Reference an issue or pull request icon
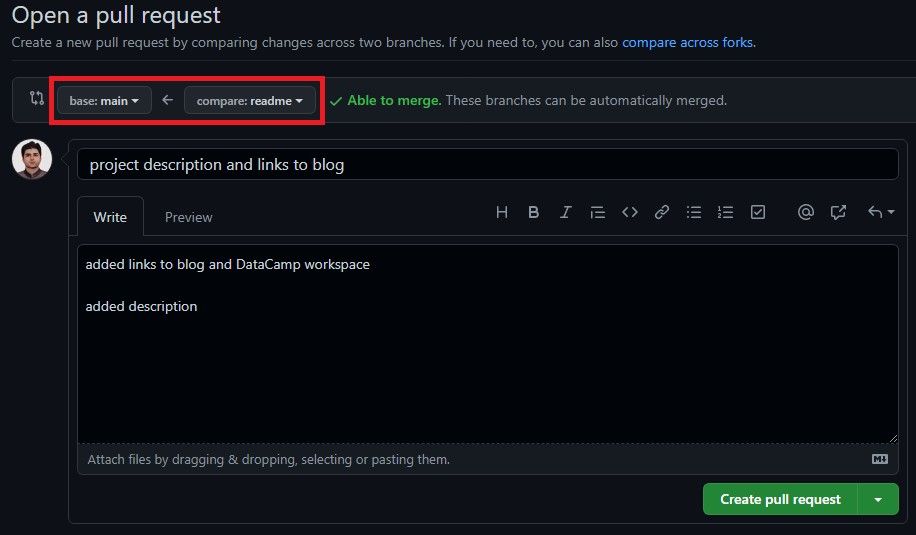Image resolution: width=916 pixels, height=535 pixels. [x=838, y=212]
